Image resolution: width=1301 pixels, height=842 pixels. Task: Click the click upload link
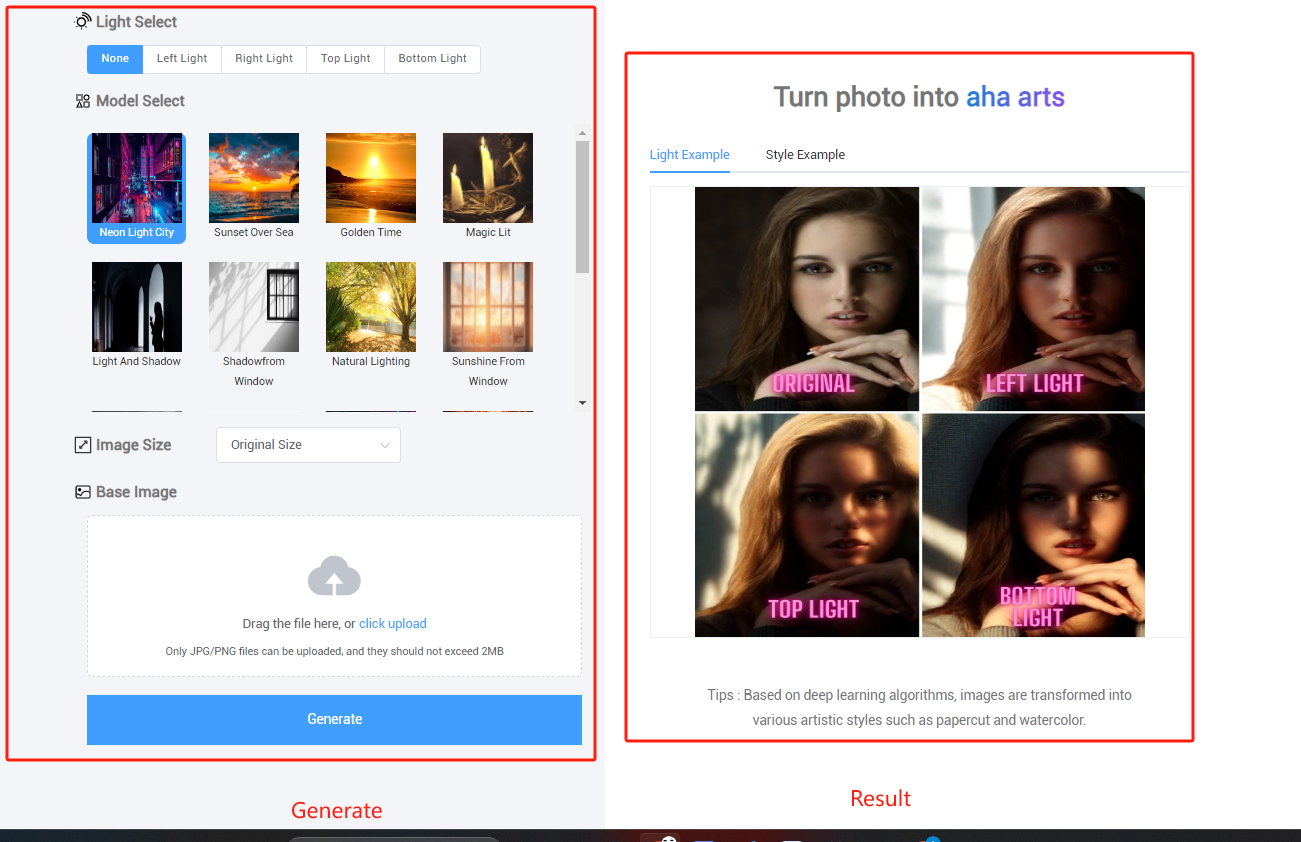tap(393, 623)
